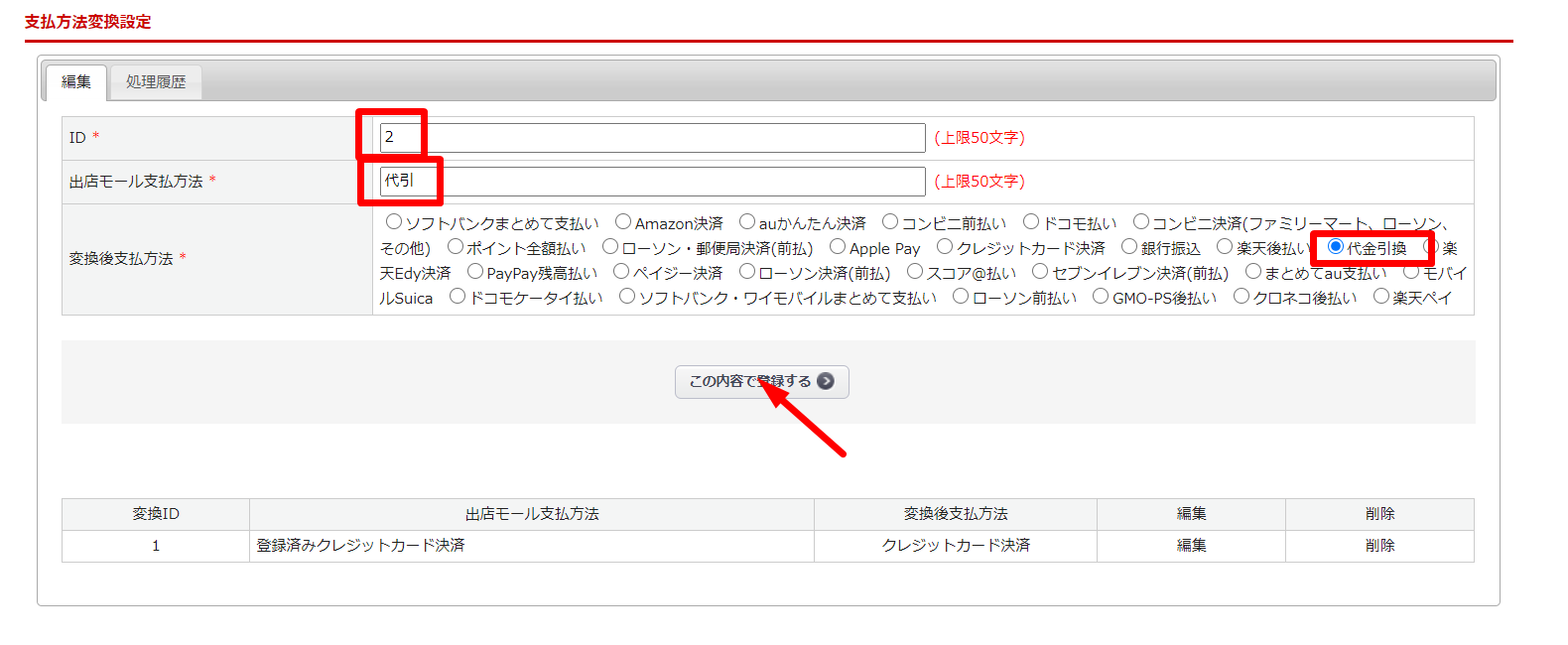
Task: Choose セブンイレブン決済(前払) option
Action: 1040,271
